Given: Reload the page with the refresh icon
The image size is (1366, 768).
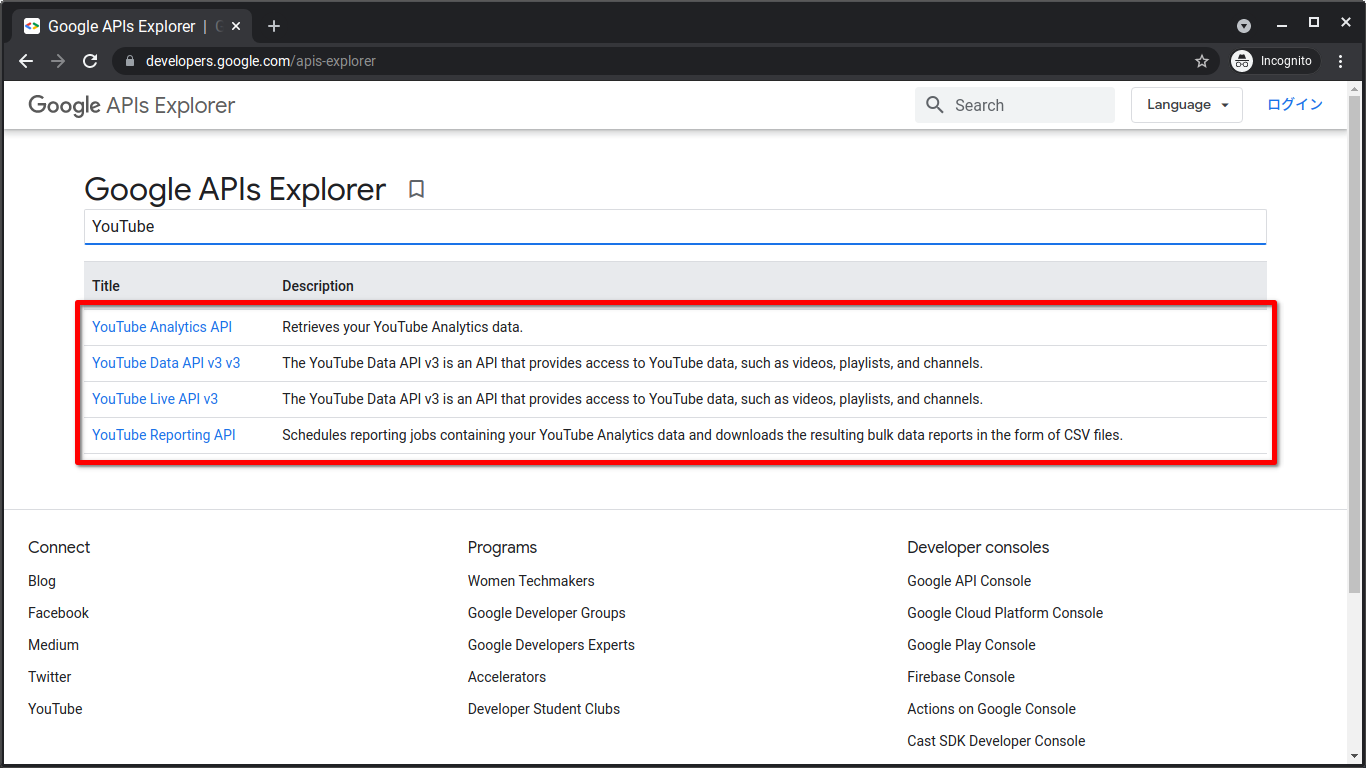Looking at the screenshot, I should coord(90,61).
